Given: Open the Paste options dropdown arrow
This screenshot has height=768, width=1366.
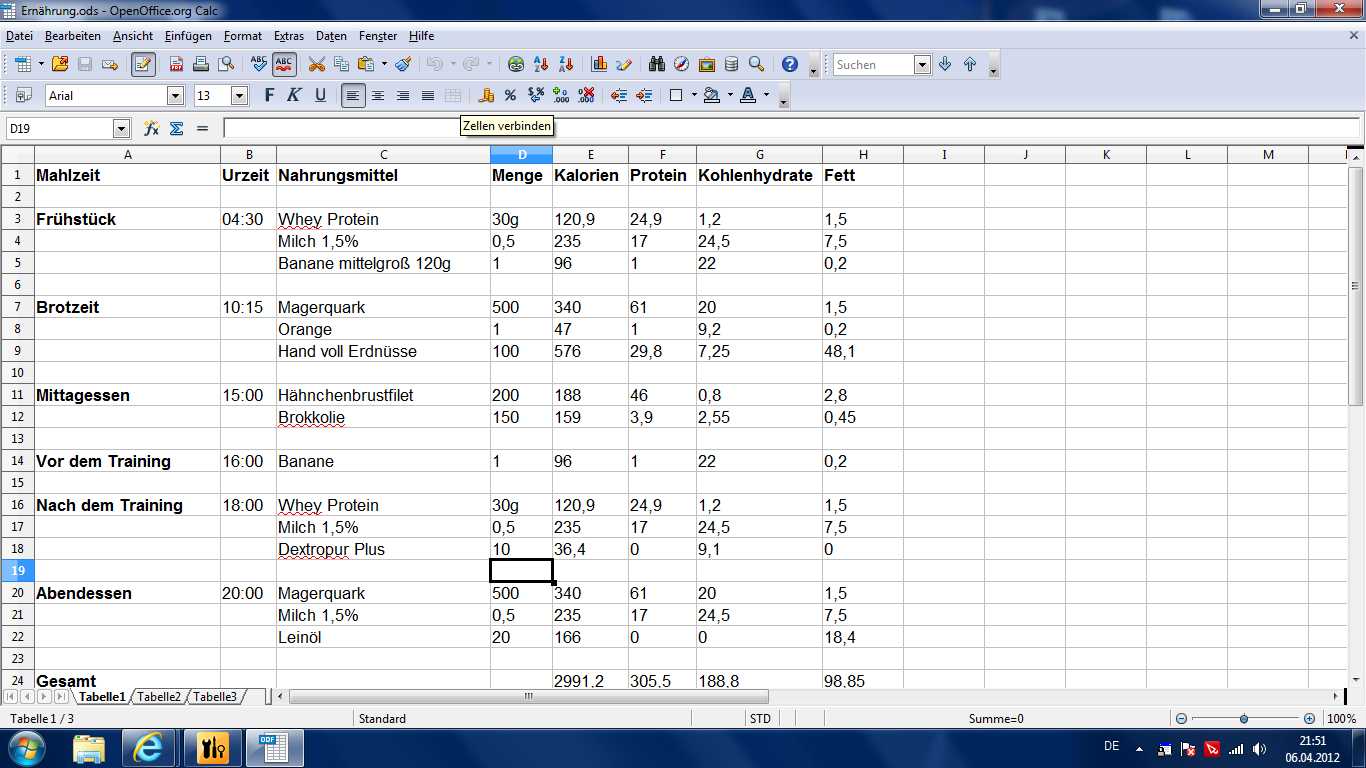Looking at the screenshot, I should pyautogui.click(x=384, y=64).
